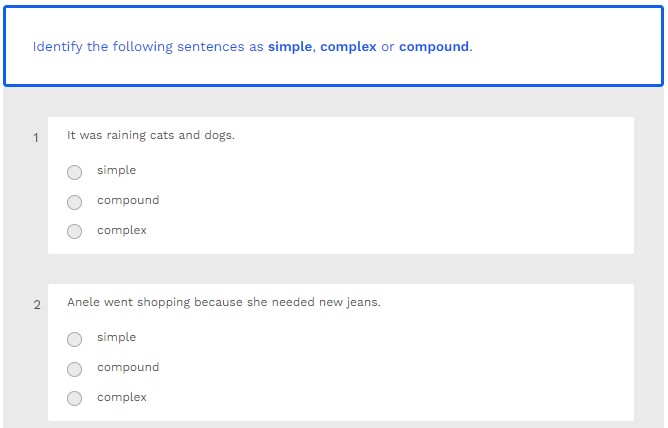This screenshot has height=428, width=668.
Task: Click the 'complex' label text under question 2
Action: pos(122,398)
